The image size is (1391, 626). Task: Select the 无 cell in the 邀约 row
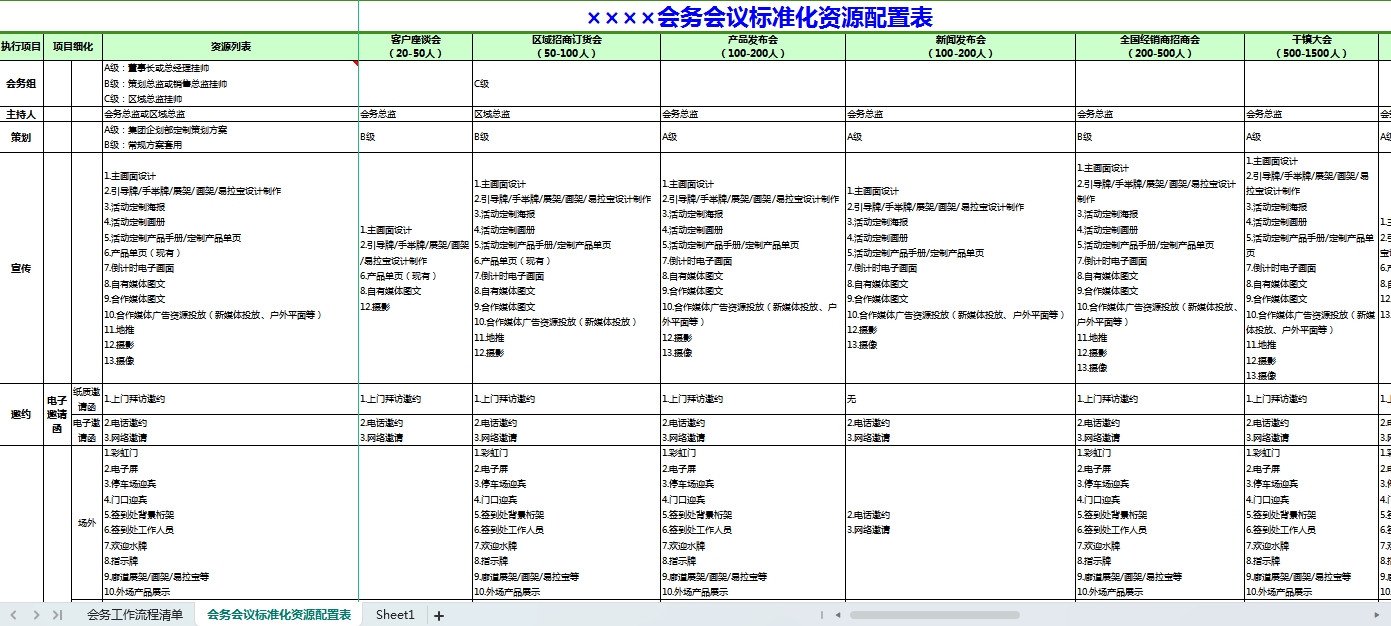960,399
